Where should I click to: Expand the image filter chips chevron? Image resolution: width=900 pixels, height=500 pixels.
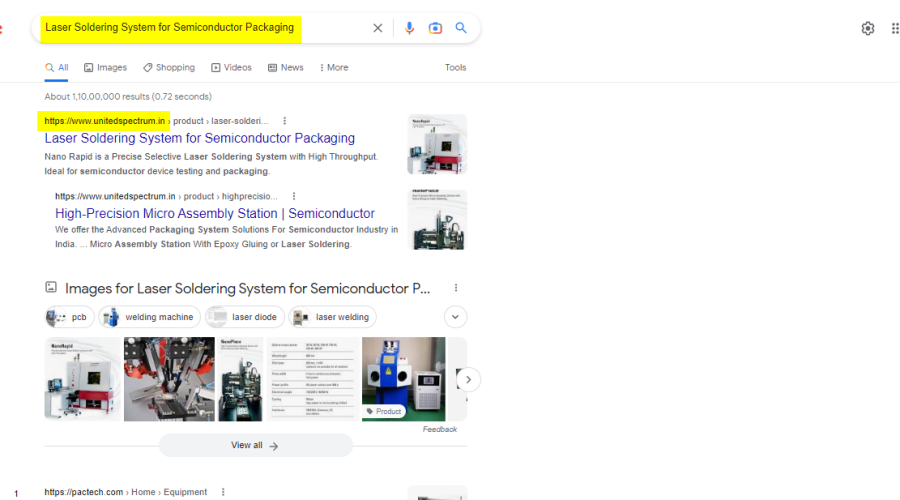click(x=455, y=317)
